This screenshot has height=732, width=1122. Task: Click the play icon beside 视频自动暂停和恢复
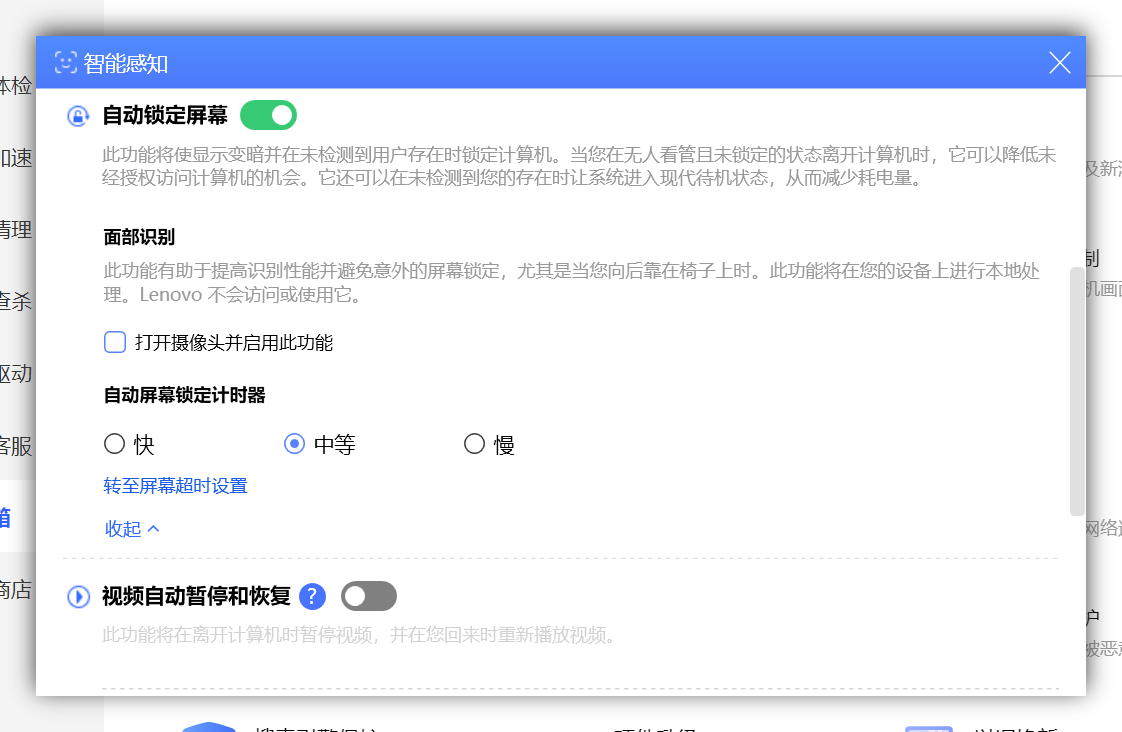[78, 596]
